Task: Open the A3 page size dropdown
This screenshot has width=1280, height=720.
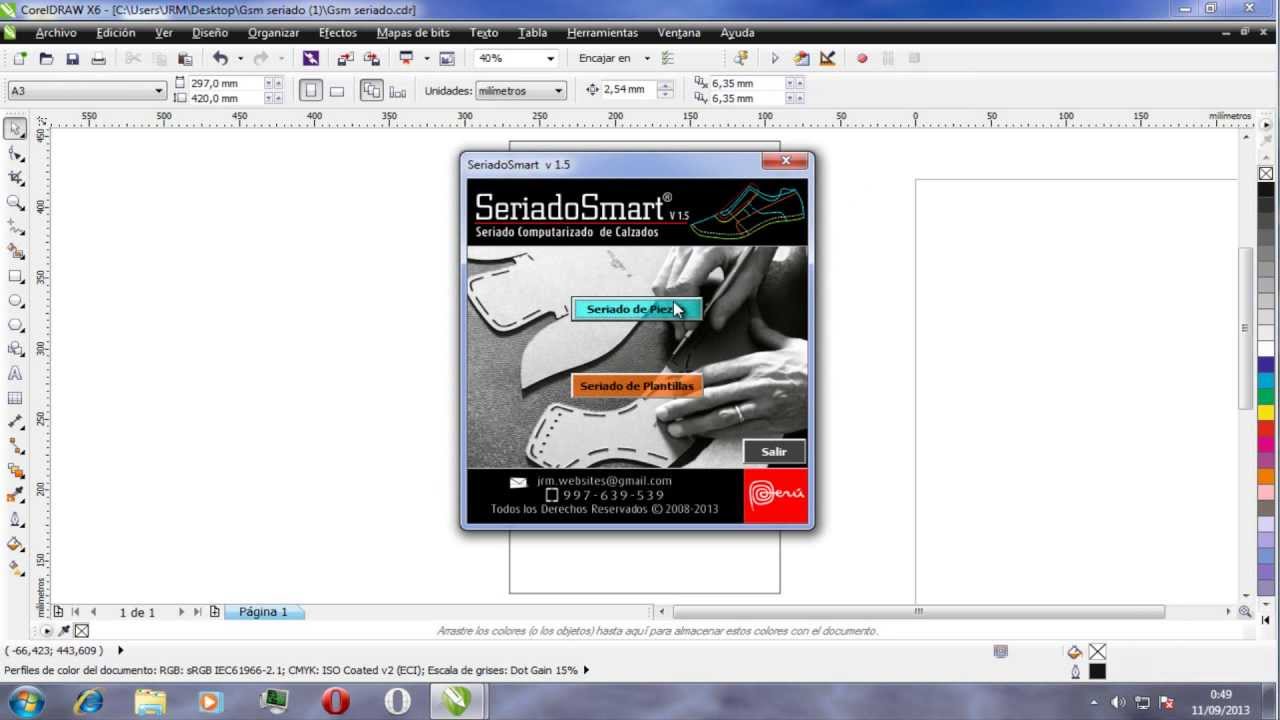Action: 158,91
